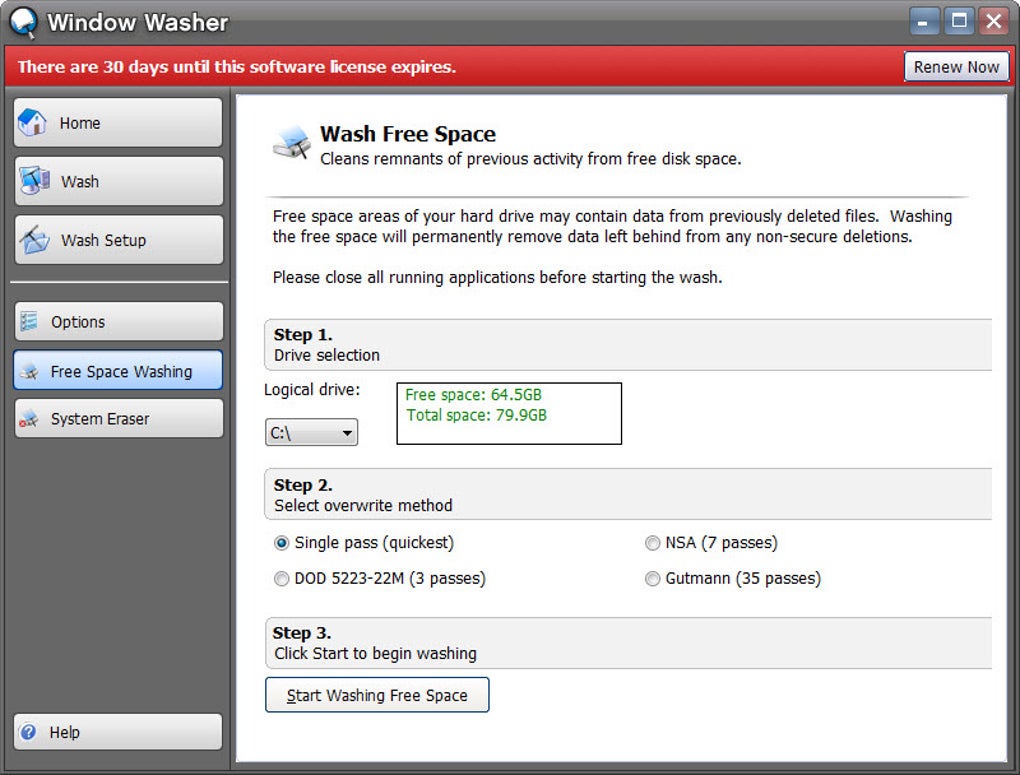Open the Help section

(118, 732)
